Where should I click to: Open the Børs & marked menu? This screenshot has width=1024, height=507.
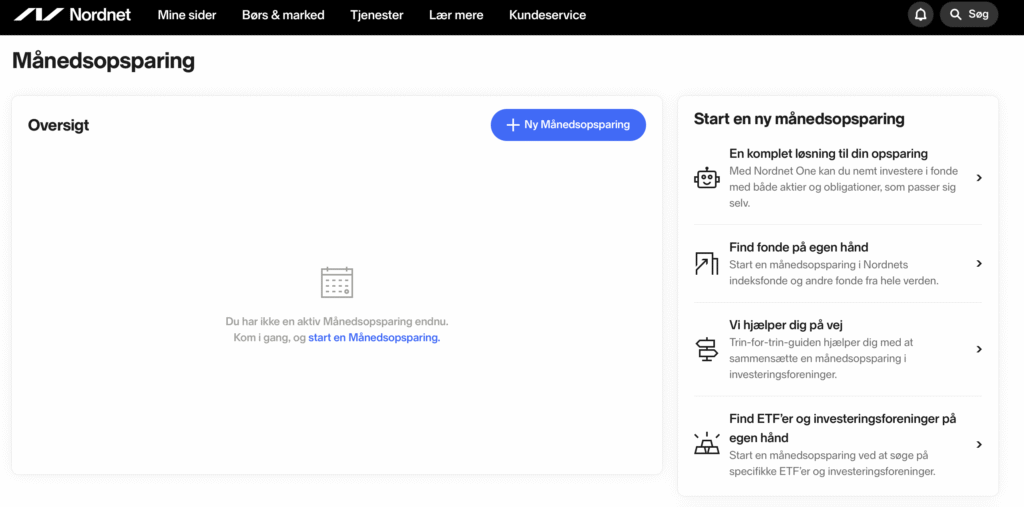coord(283,15)
